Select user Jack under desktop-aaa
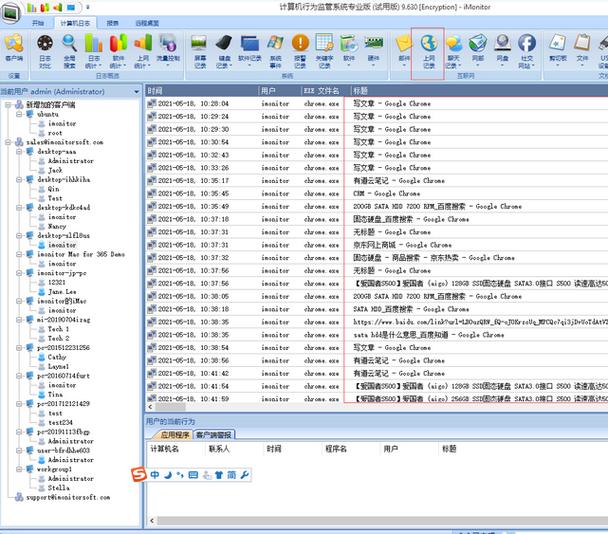The height and width of the screenshot is (534, 608). pos(55,170)
